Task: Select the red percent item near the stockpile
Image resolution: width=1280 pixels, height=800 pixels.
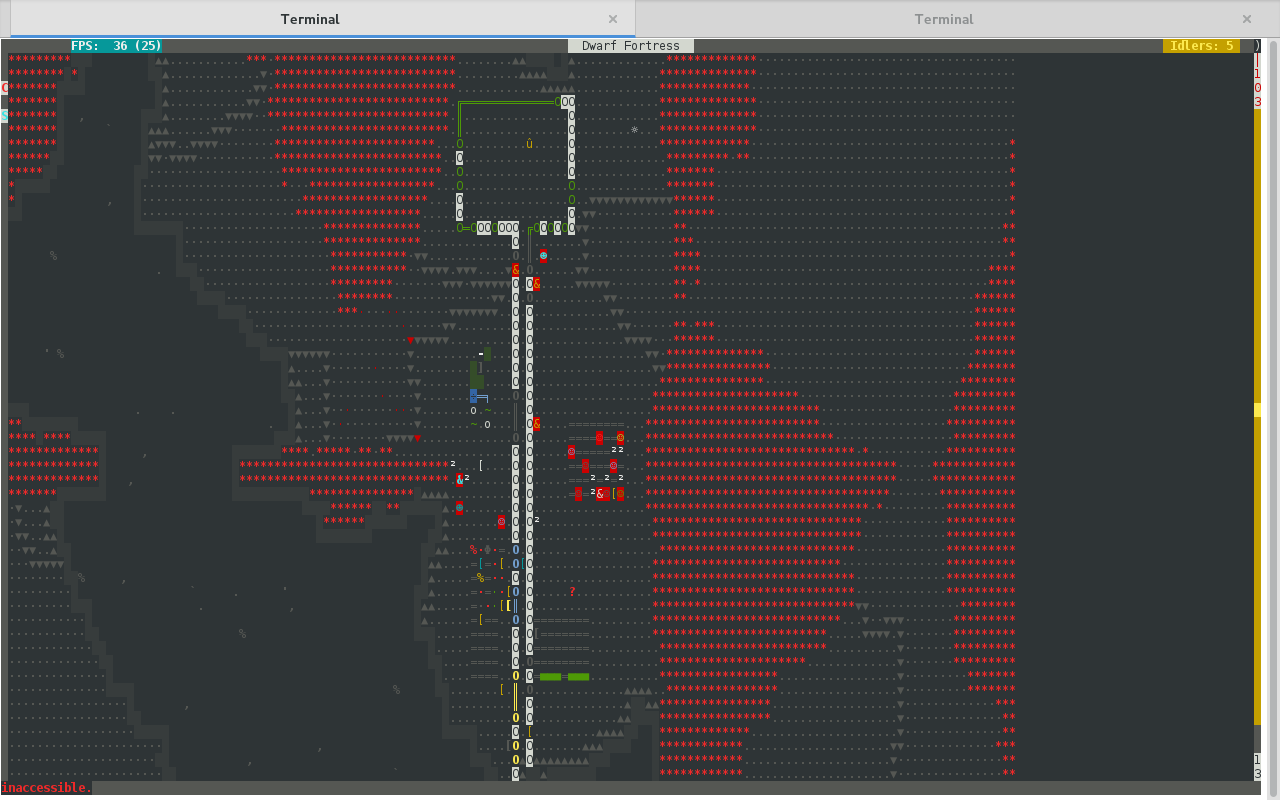Action: point(474,550)
